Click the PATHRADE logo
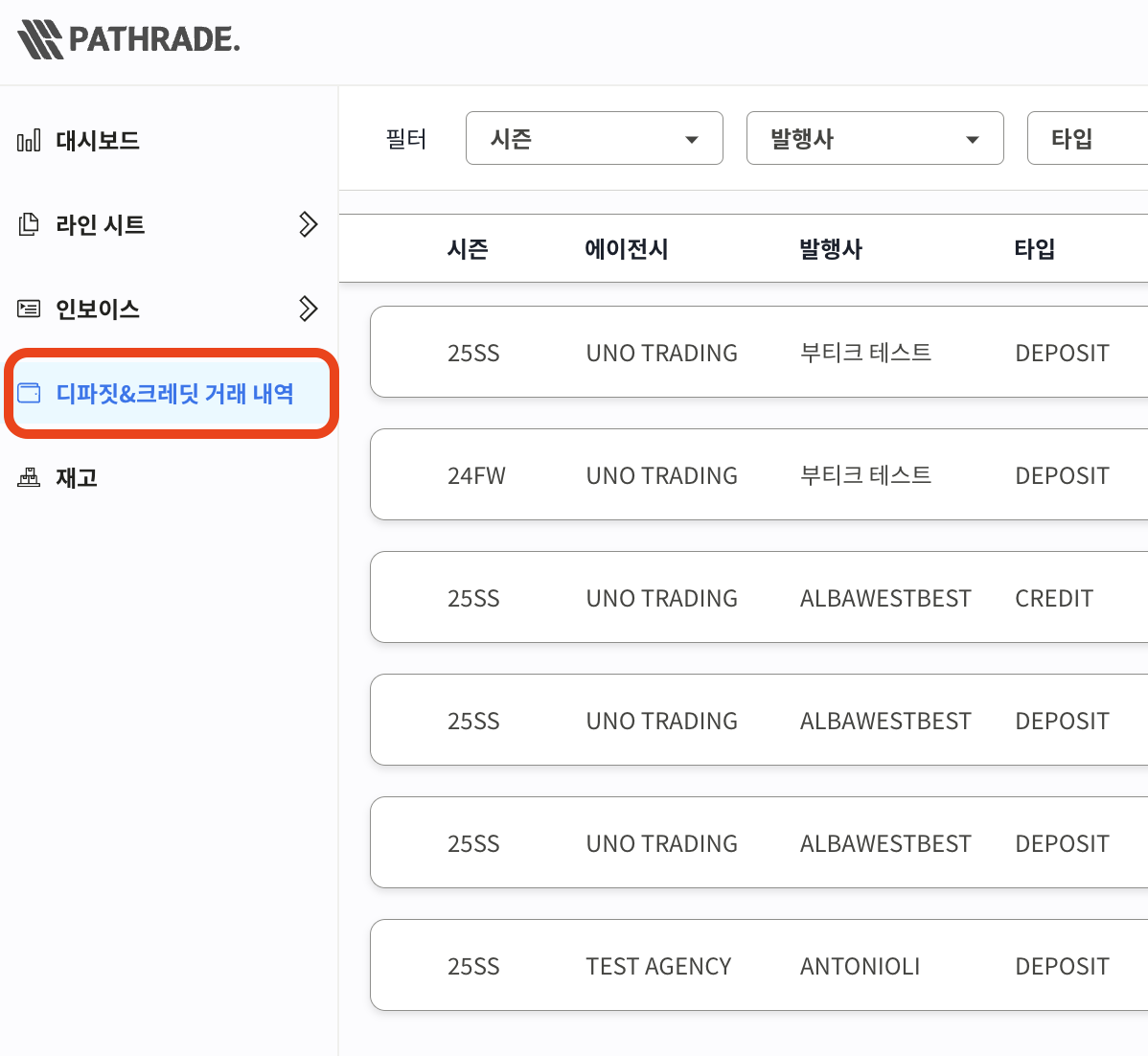 coord(128,40)
